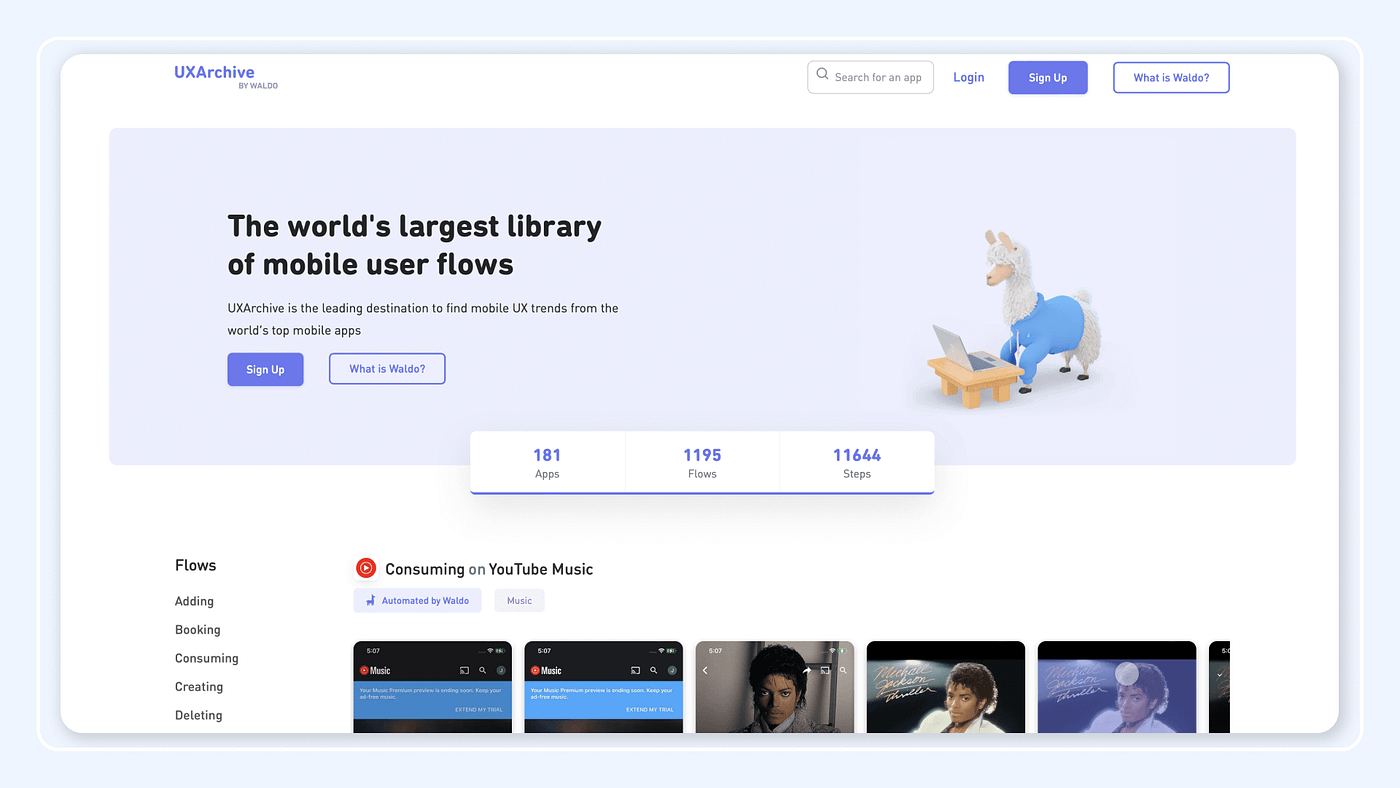The image size is (1400, 788).
Task: Select the Adding flow category
Action: (x=194, y=601)
